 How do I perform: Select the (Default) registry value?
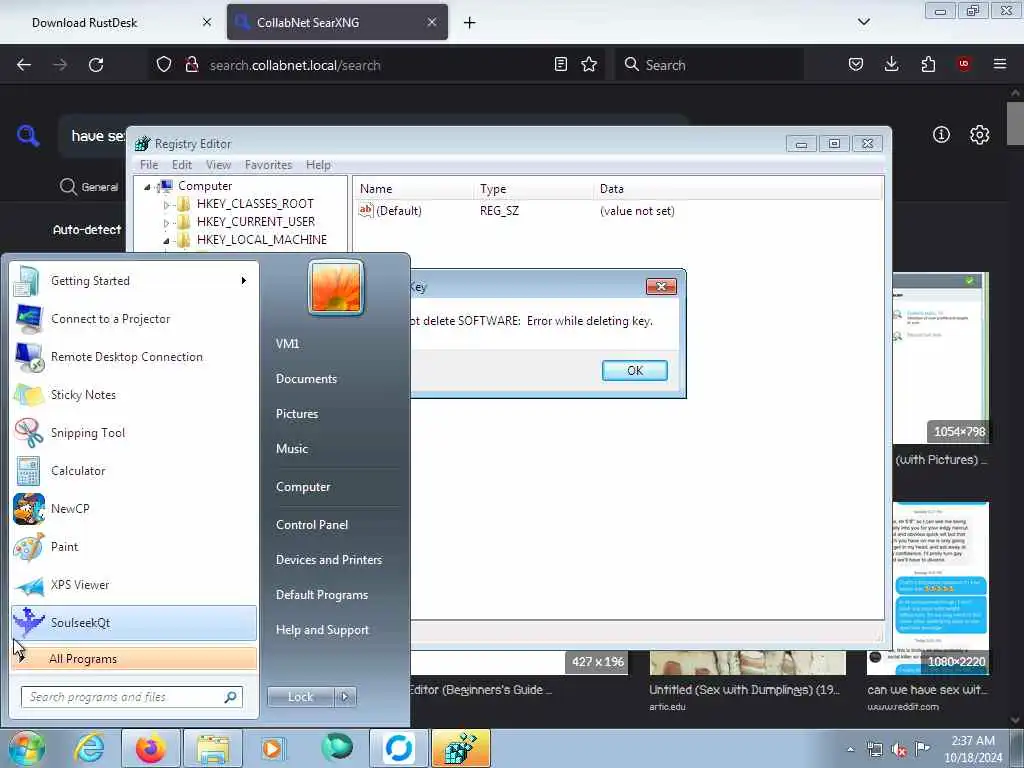point(398,211)
